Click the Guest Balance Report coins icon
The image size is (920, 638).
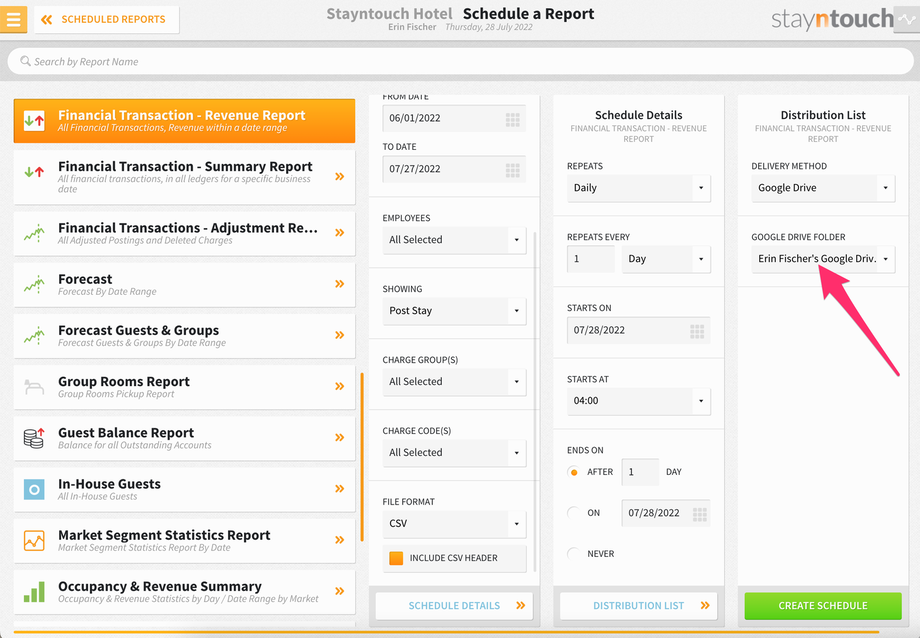34,438
